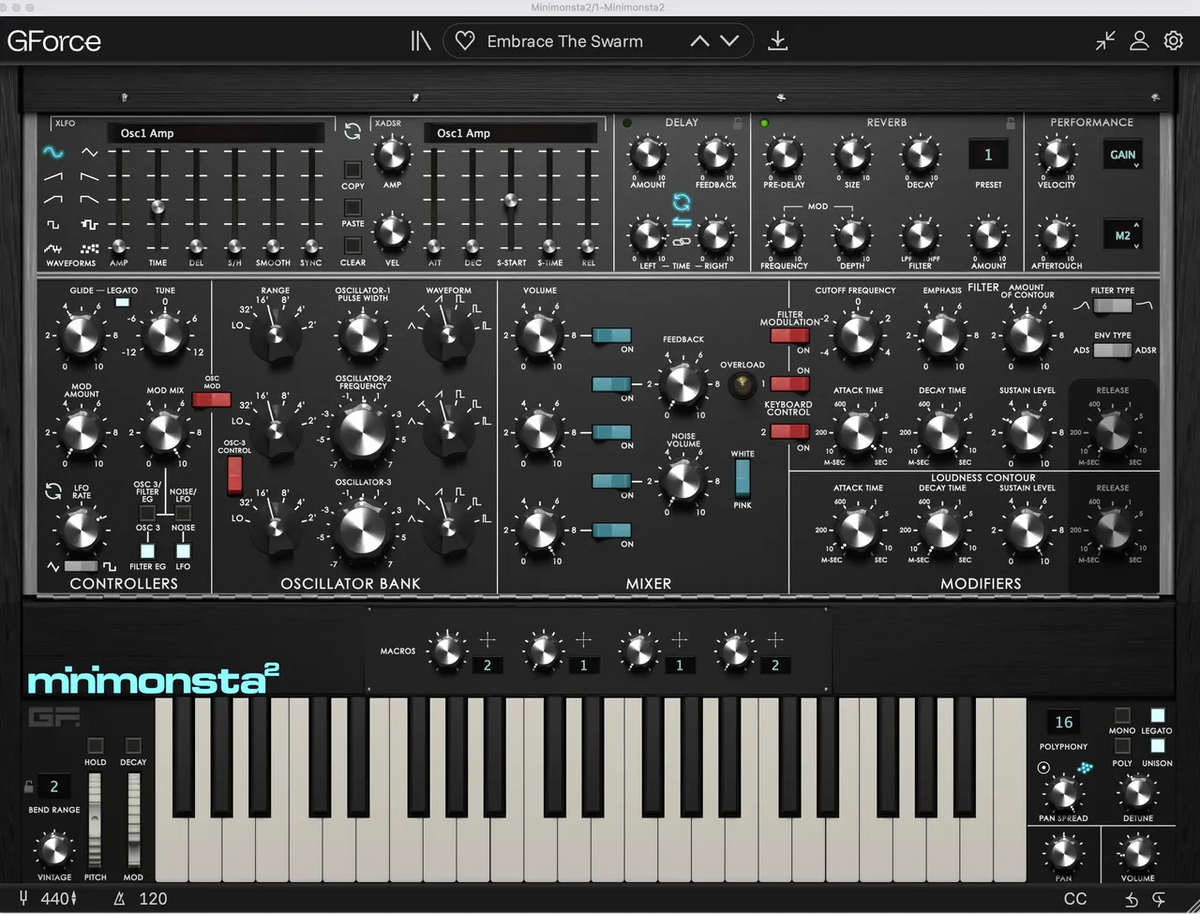
Task: Click the XLFO Paste button
Action: click(x=352, y=207)
